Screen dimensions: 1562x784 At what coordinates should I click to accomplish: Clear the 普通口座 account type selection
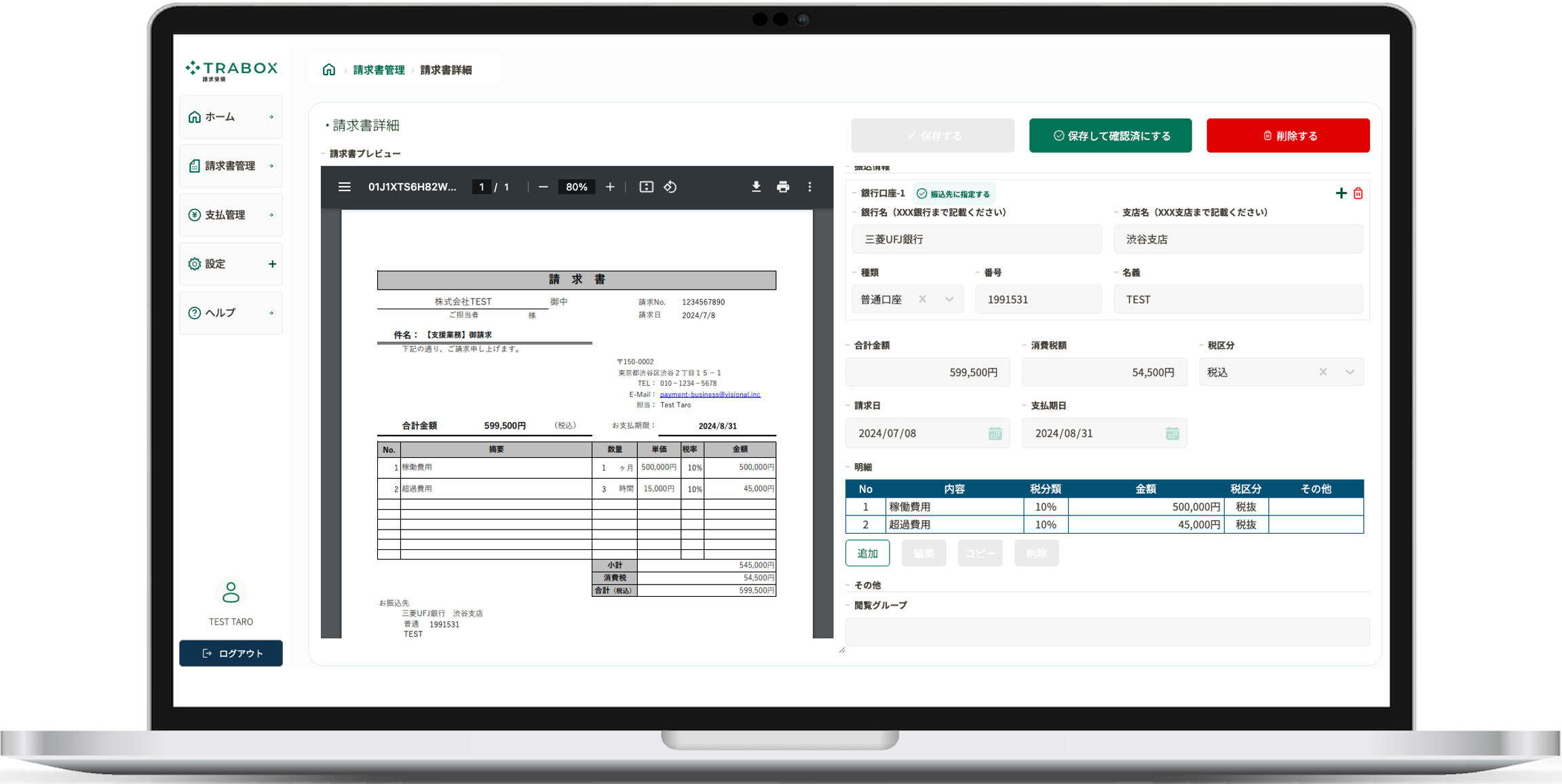point(922,299)
